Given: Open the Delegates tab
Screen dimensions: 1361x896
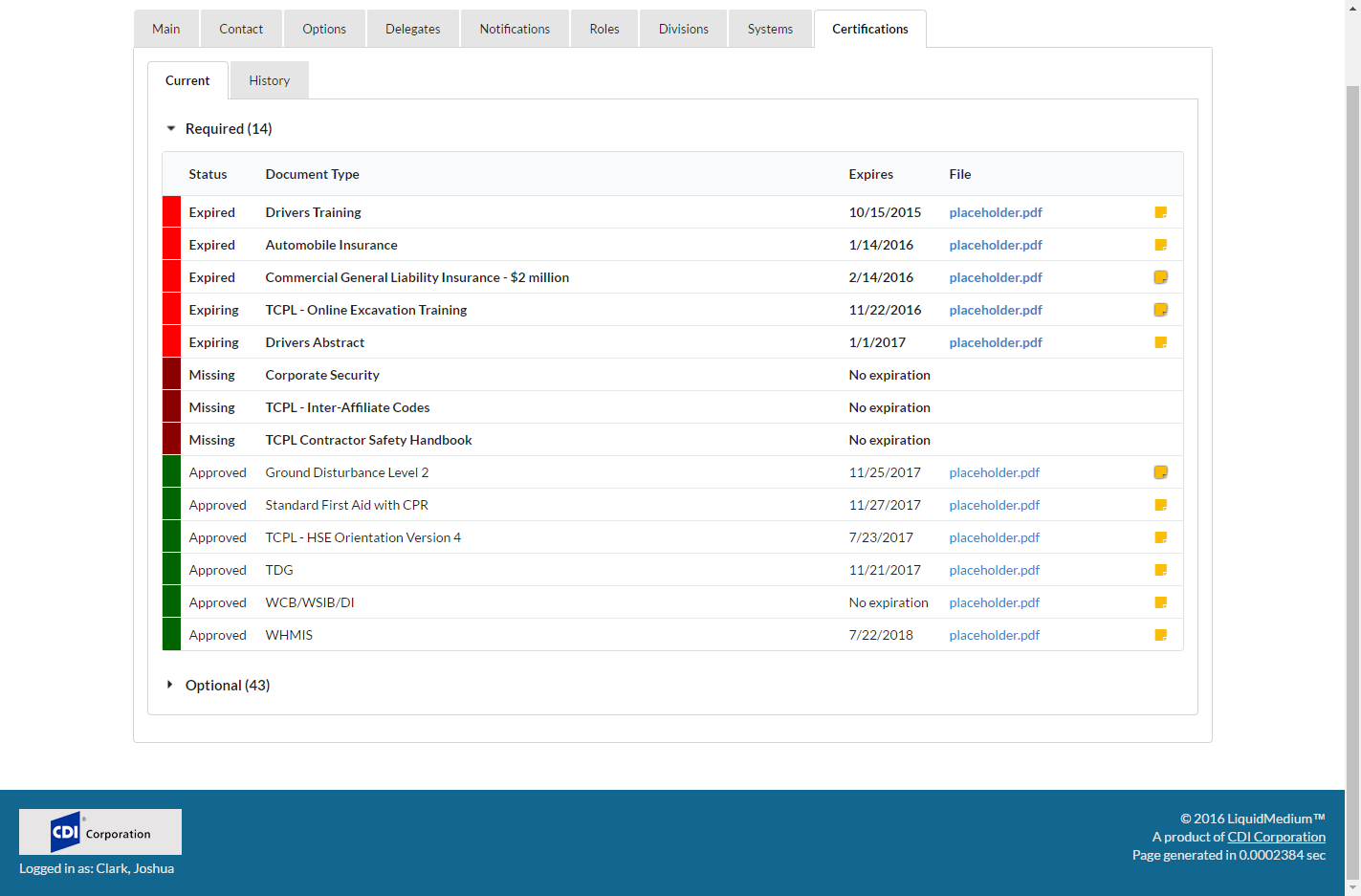Looking at the screenshot, I should [x=412, y=30].
